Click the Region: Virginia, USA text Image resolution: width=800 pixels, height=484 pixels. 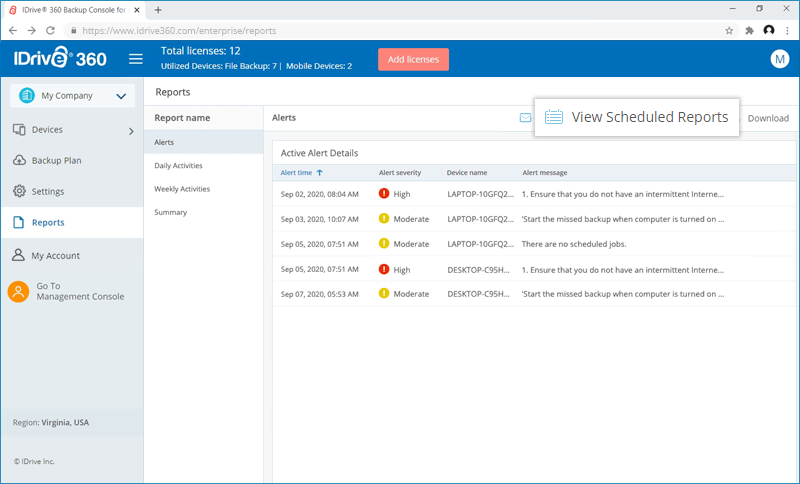point(51,422)
